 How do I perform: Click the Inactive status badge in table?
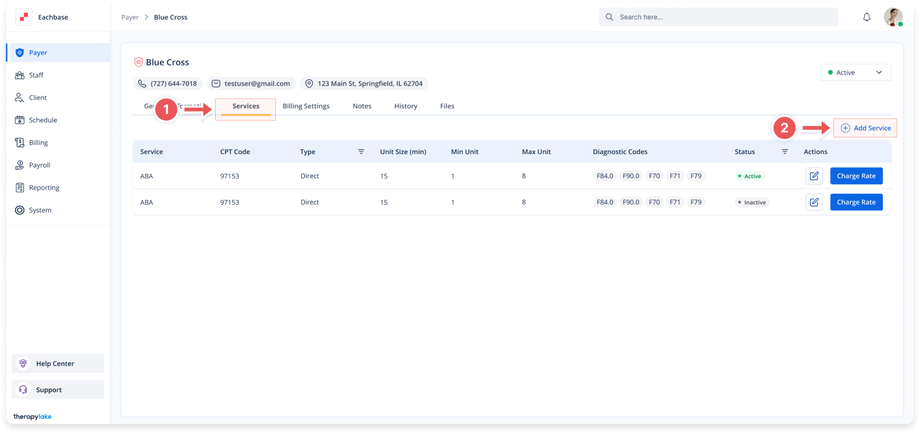[752, 202]
